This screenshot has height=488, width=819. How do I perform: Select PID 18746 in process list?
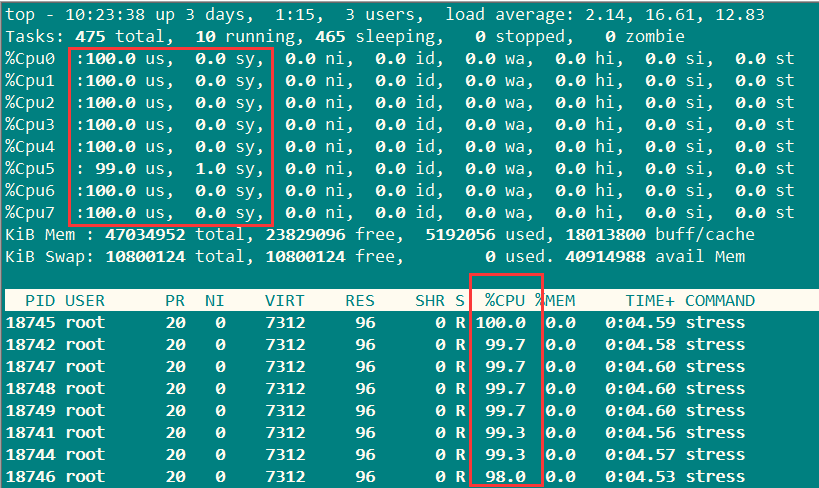click(x=29, y=476)
